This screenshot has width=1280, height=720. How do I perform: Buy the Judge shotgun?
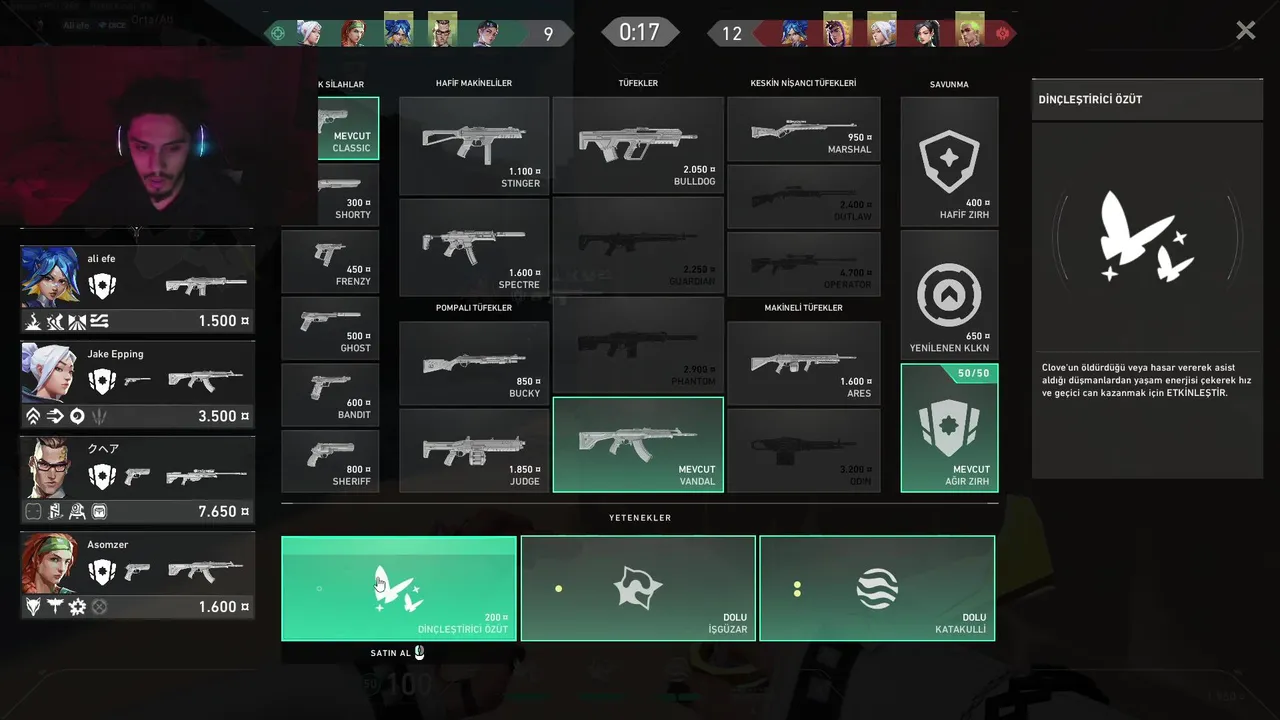click(474, 450)
